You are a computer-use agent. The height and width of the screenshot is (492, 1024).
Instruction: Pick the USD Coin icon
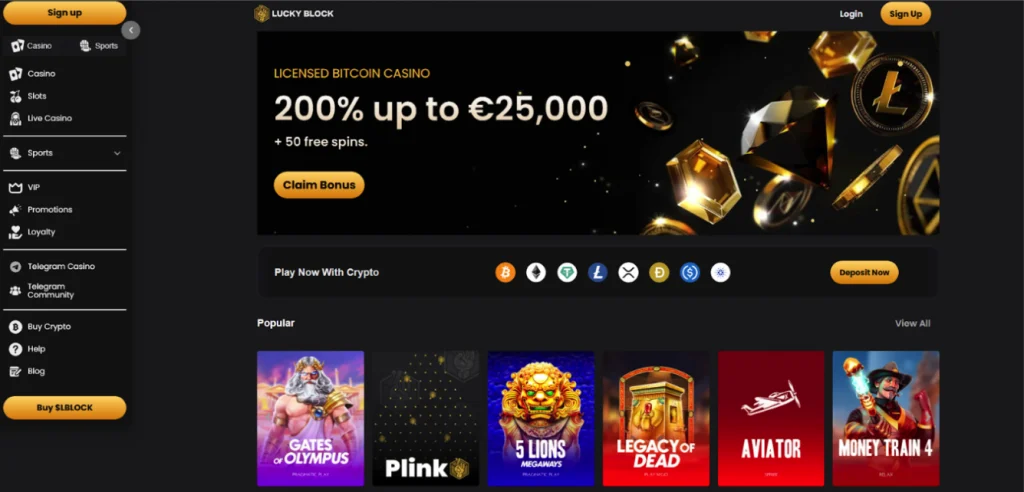690,272
